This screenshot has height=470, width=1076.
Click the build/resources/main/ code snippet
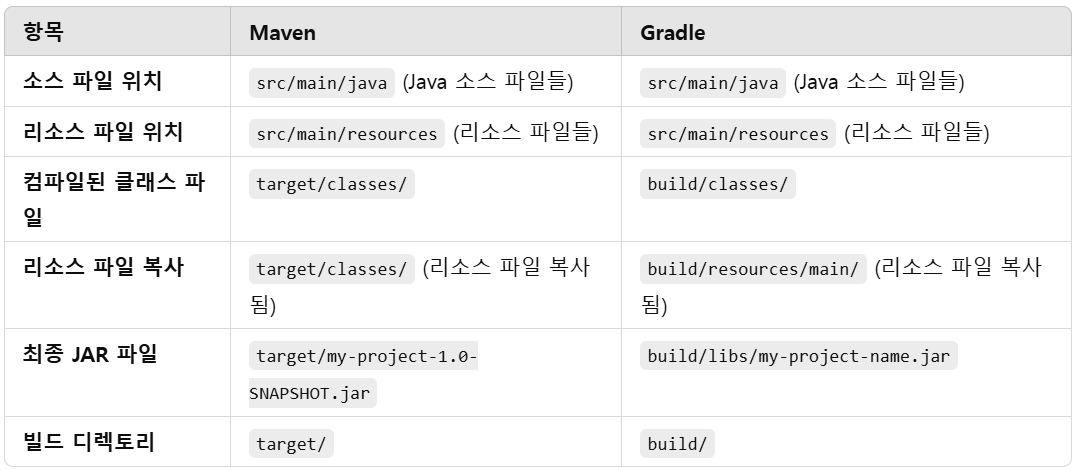click(x=753, y=269)
